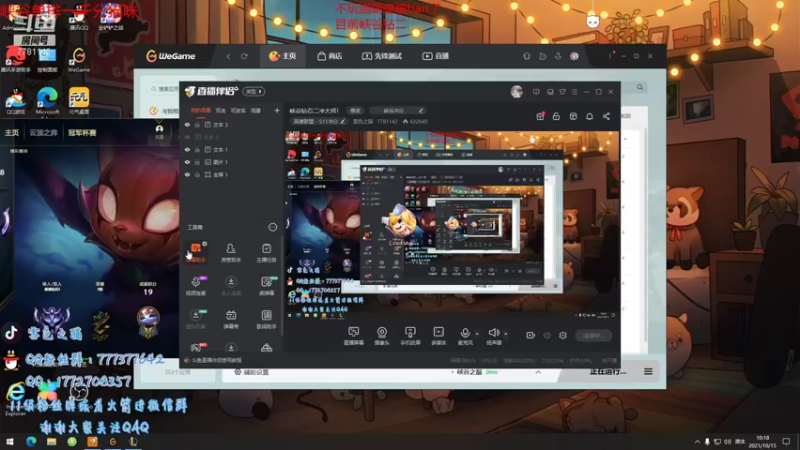800x450 pixels.
Task: Add a 摄像头 camera source
Action: 382,336
